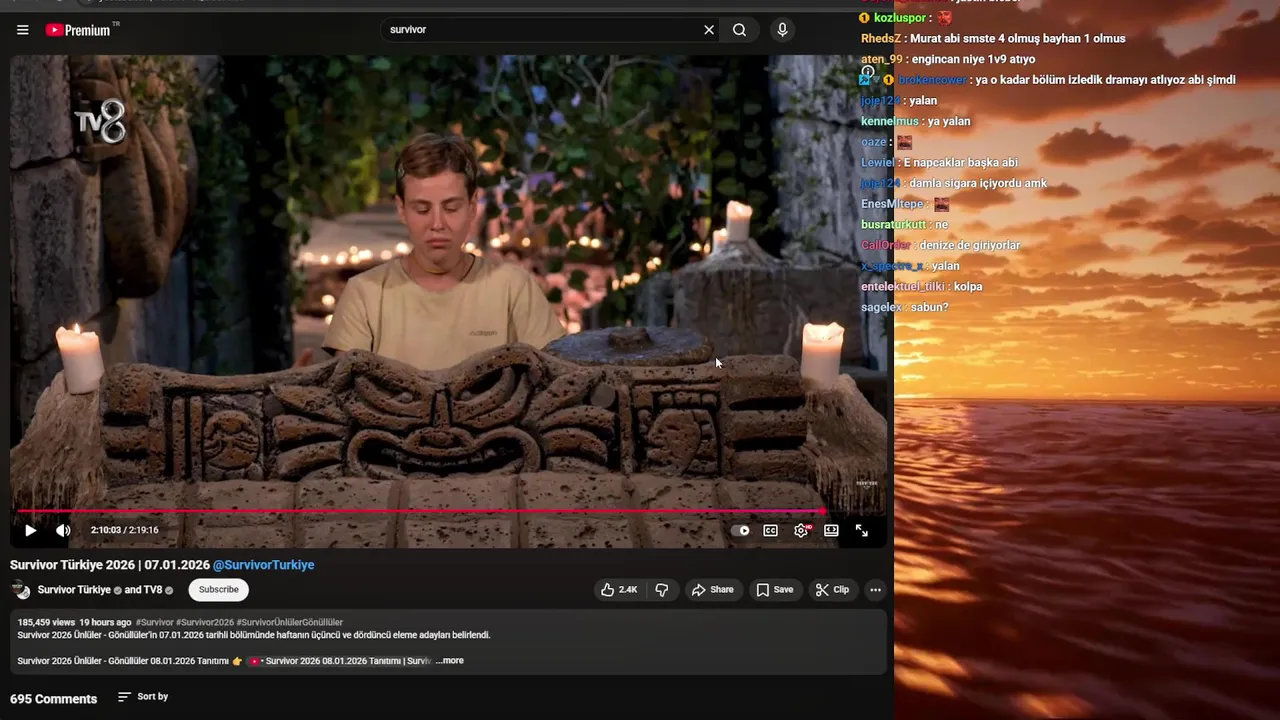
Task: Save the video to a playlist
Action: click(775, 590)
